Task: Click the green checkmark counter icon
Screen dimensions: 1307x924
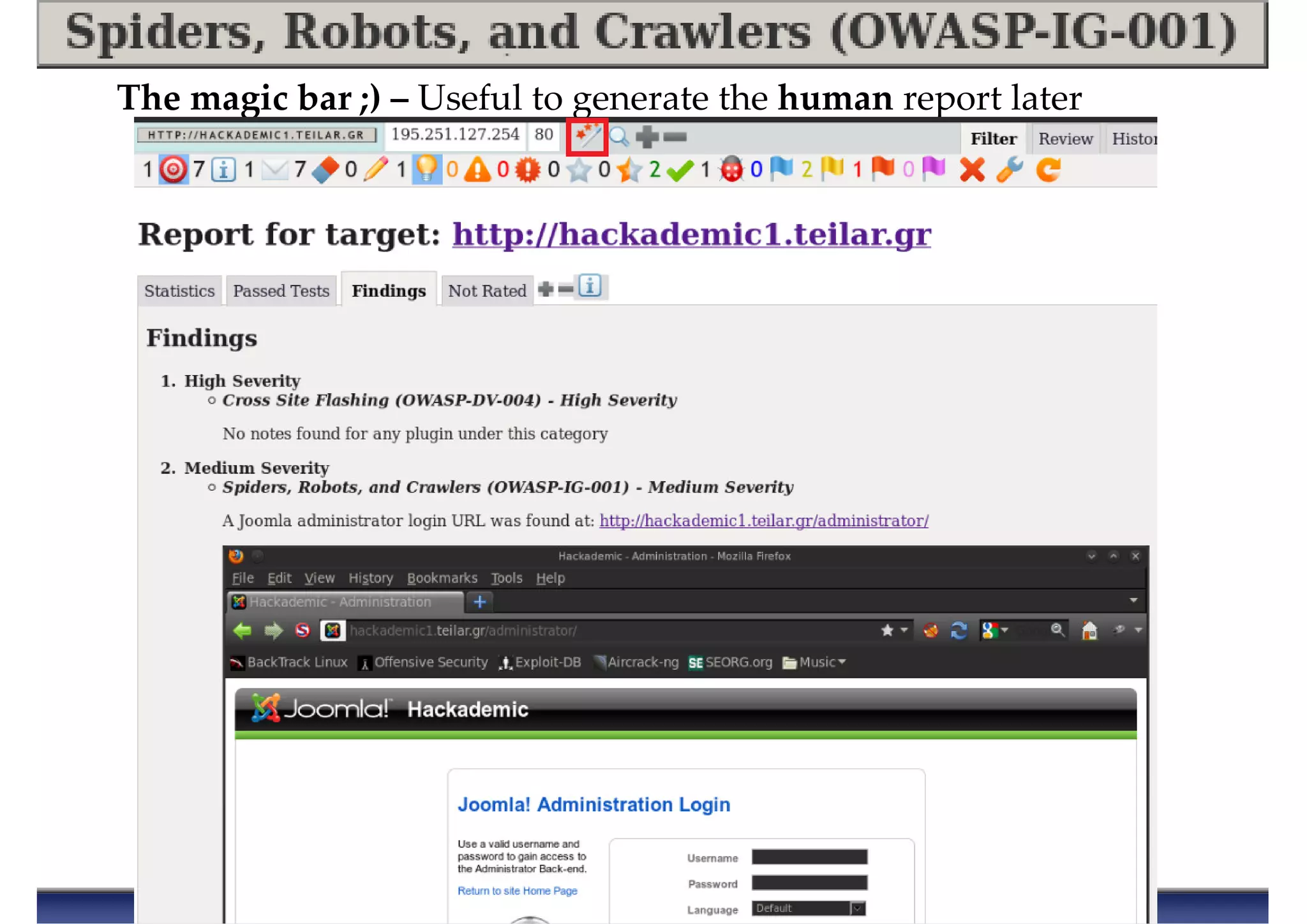Action: pyautogui.click(x=680, y=171)
